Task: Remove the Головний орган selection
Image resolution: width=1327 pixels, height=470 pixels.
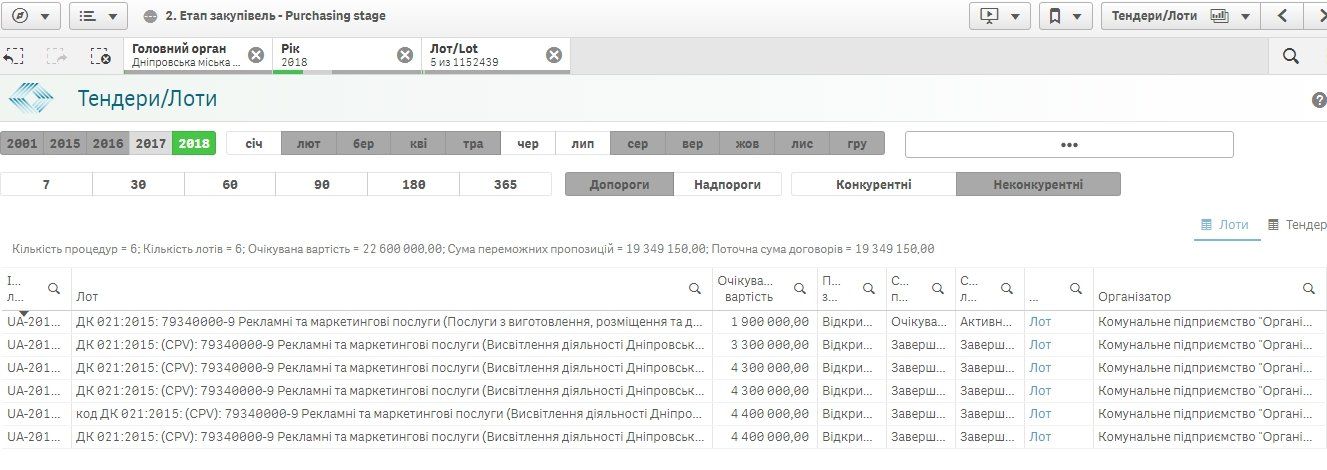Action: [256, 55]
